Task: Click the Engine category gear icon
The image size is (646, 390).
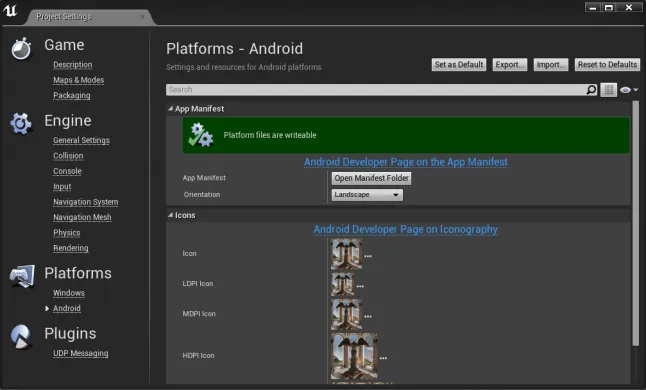Action: [x=21, y=124]
